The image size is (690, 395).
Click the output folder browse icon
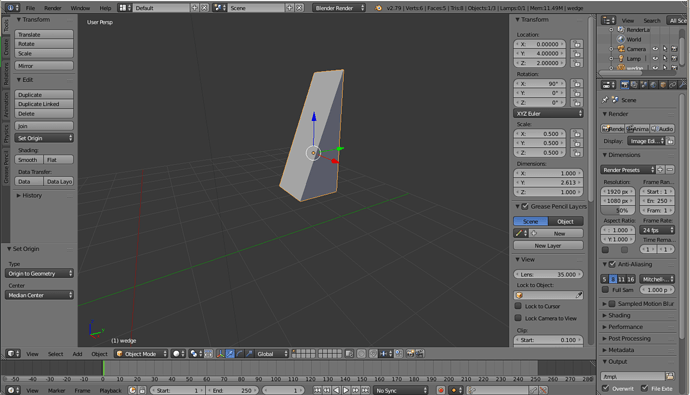tap(670, 376)
